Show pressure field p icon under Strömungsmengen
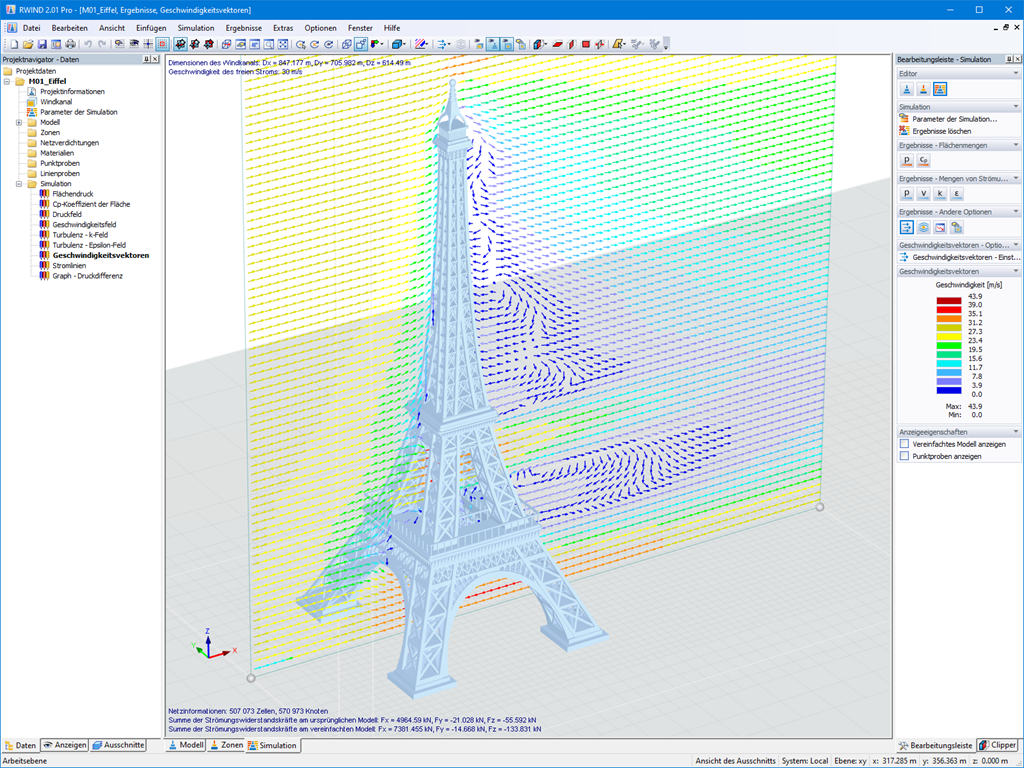1024x768 pixels. point(906,193)
